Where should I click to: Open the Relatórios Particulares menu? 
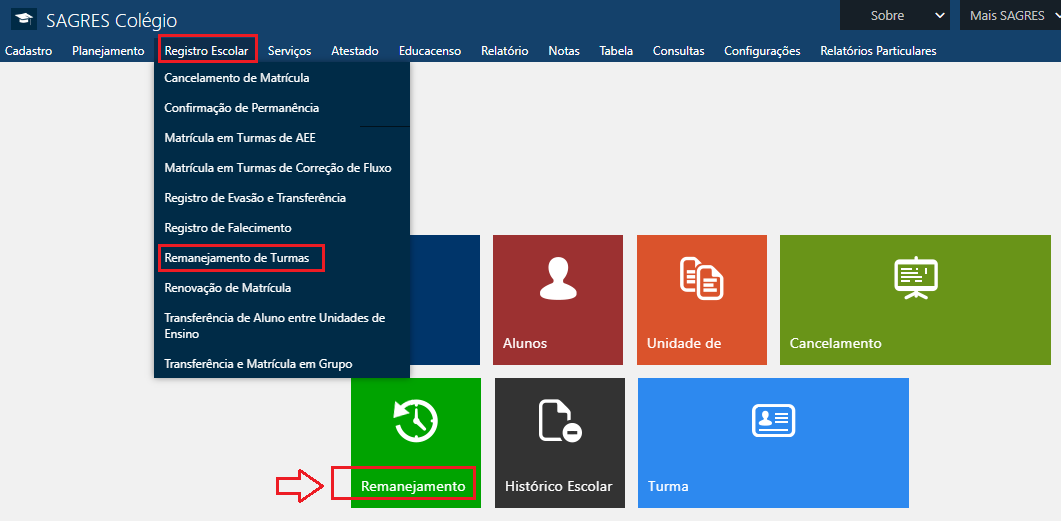click(x=878, y=51)
